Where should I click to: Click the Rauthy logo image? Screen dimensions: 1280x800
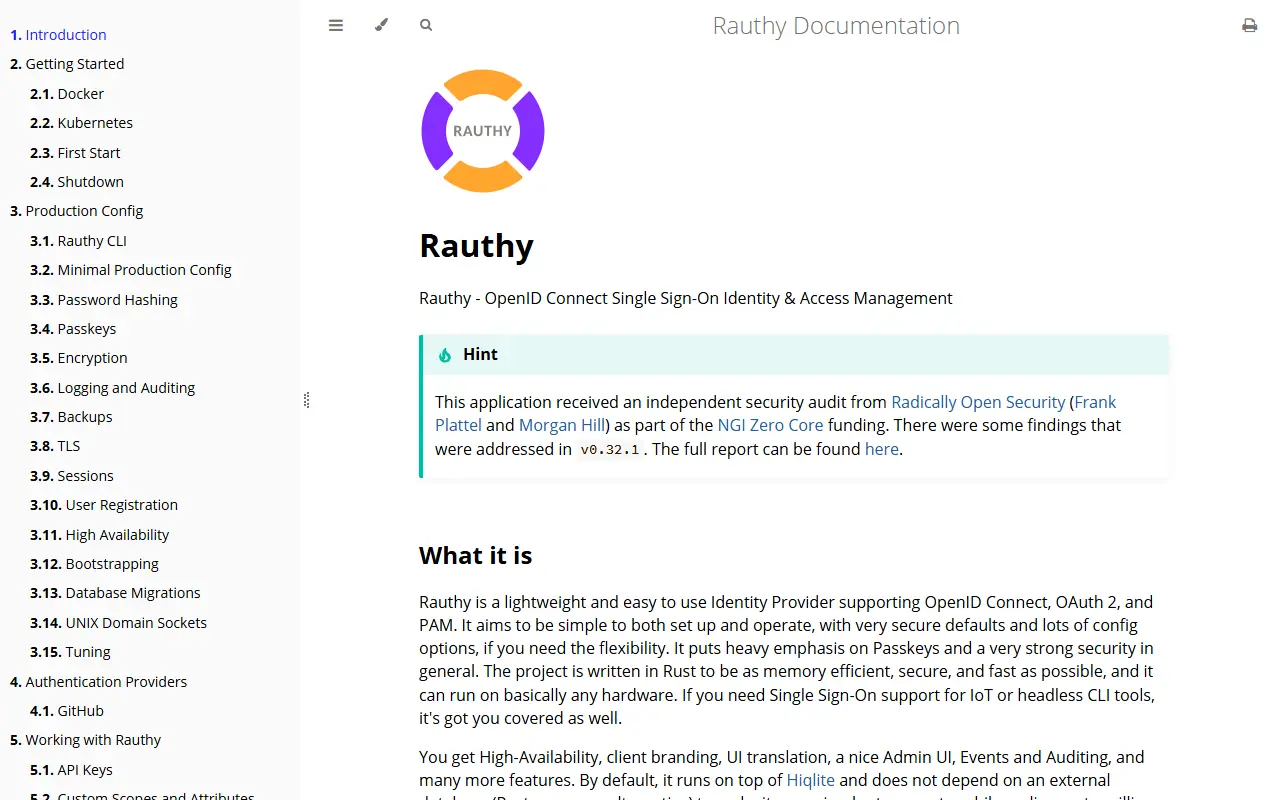click(483, 131)
